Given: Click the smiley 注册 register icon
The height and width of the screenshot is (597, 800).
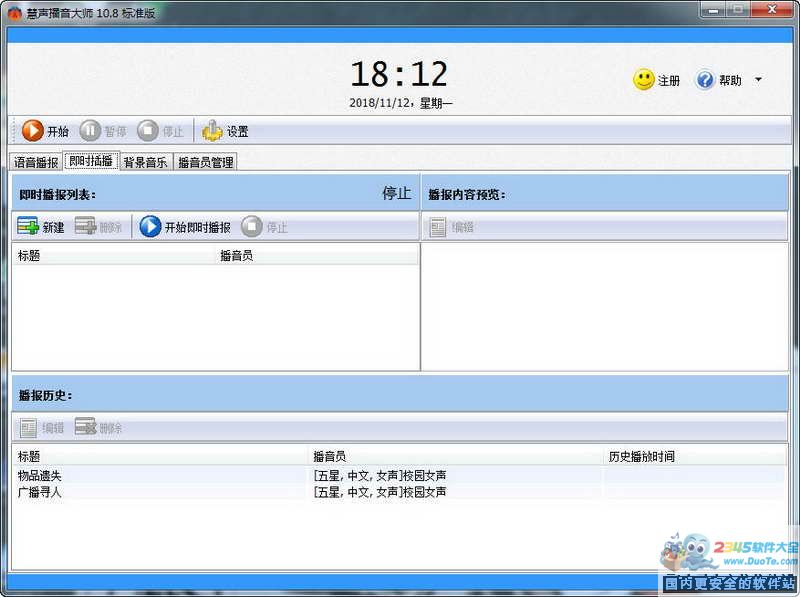Looking at the screenshot, I should point(643,80).
